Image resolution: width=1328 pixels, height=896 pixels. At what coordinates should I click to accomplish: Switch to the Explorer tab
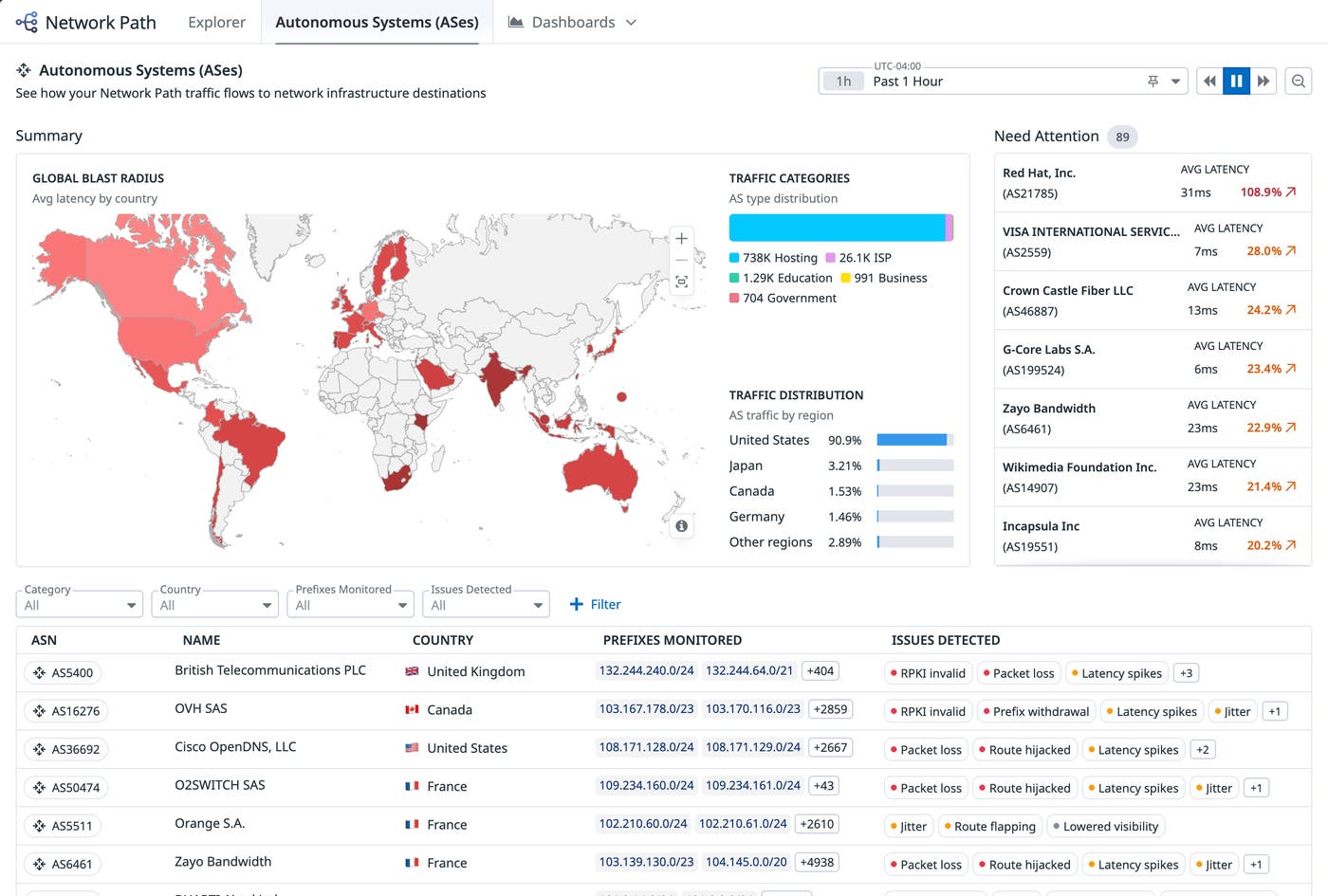[x=216, y=22]
